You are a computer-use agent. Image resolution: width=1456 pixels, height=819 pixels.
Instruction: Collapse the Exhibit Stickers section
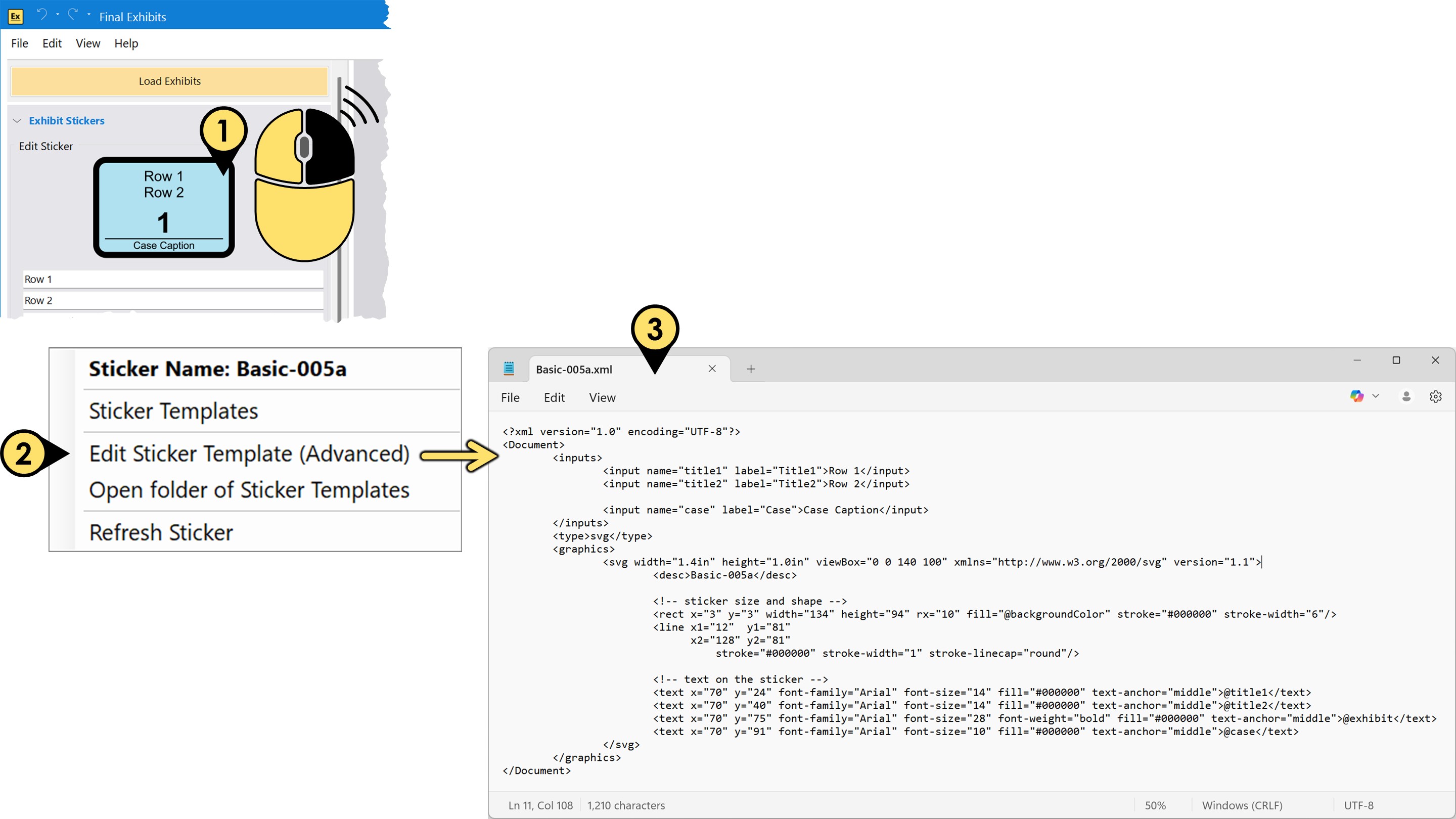click(x=17, y=120)
